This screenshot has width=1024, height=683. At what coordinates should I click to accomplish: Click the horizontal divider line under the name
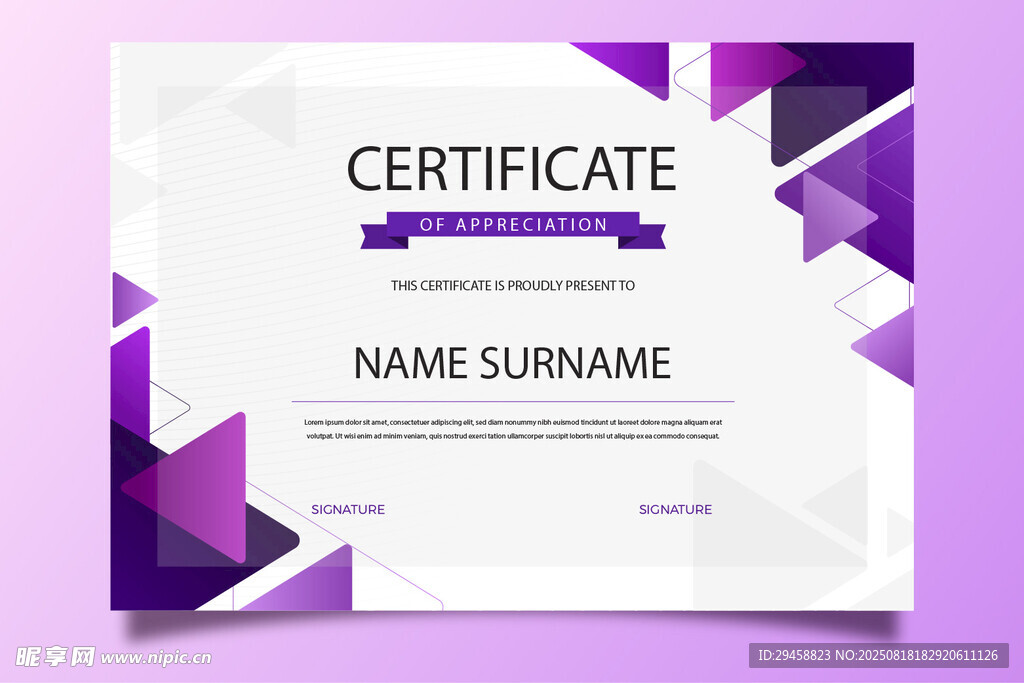512,401
